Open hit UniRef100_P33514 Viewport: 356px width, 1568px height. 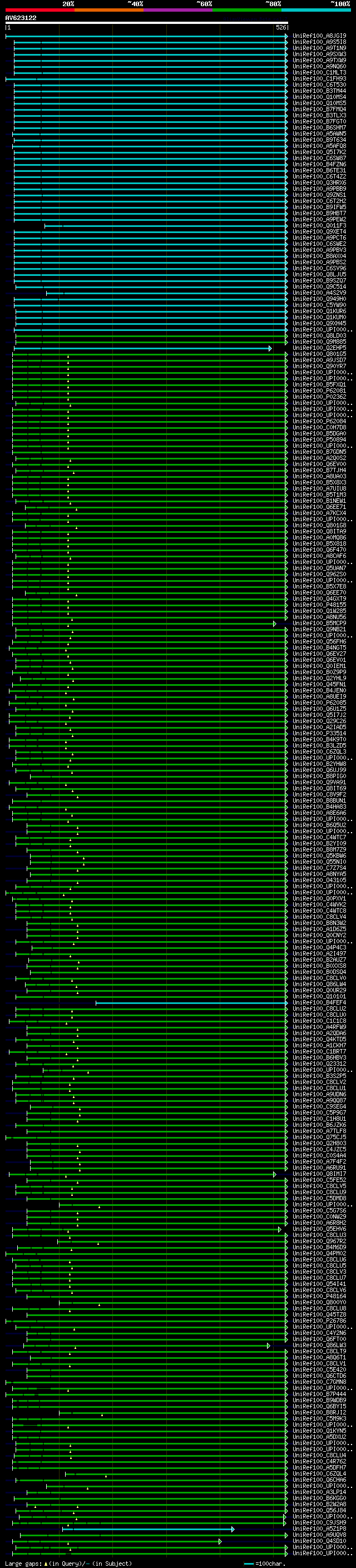pos(319,734)
